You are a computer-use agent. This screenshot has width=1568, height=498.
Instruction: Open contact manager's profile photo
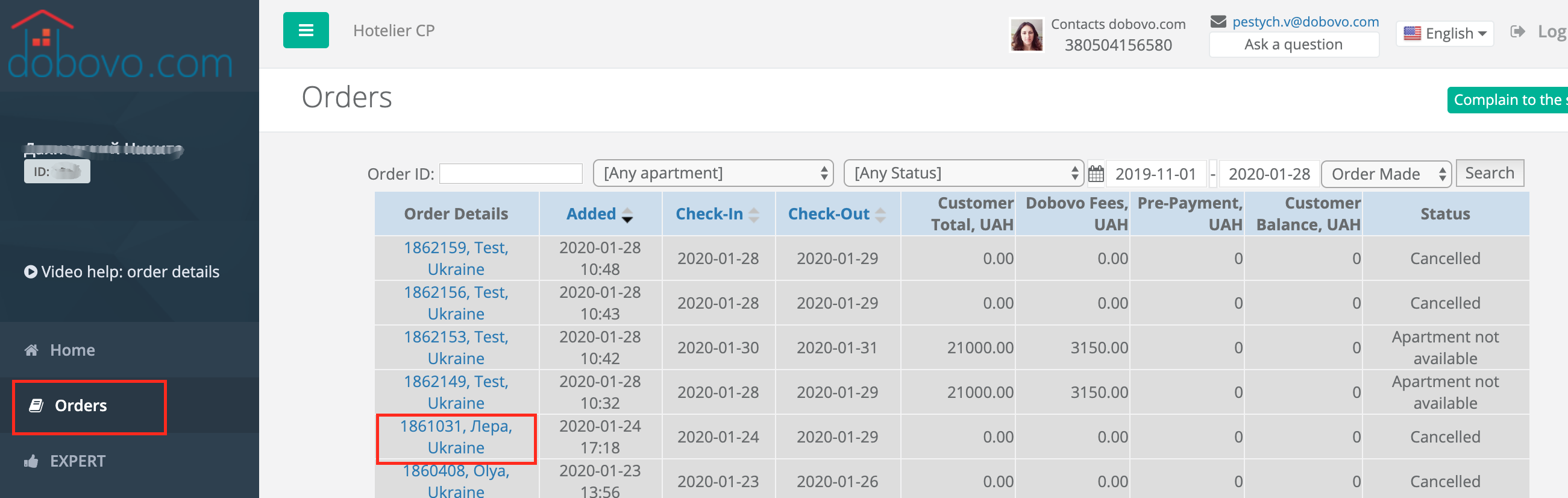1026,35
